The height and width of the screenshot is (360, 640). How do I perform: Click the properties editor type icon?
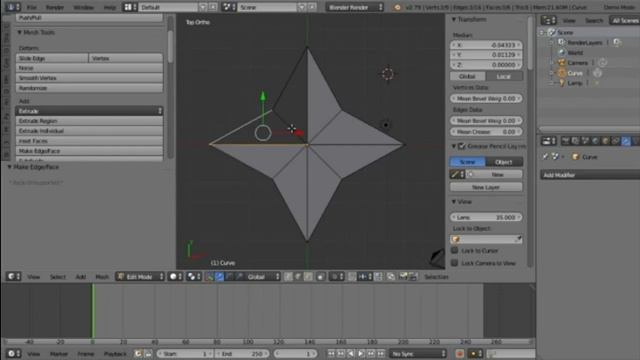[x=548, y=141]
